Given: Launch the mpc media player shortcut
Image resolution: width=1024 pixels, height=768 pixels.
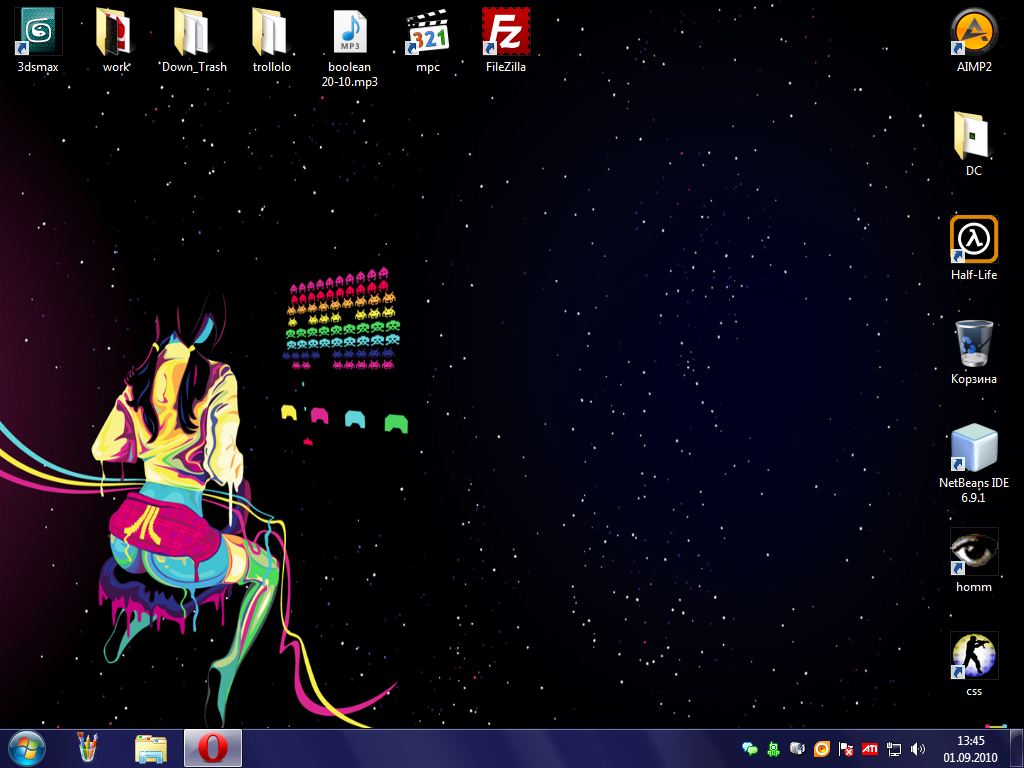Looking at the screenshot, I should (x=427, y=32).
